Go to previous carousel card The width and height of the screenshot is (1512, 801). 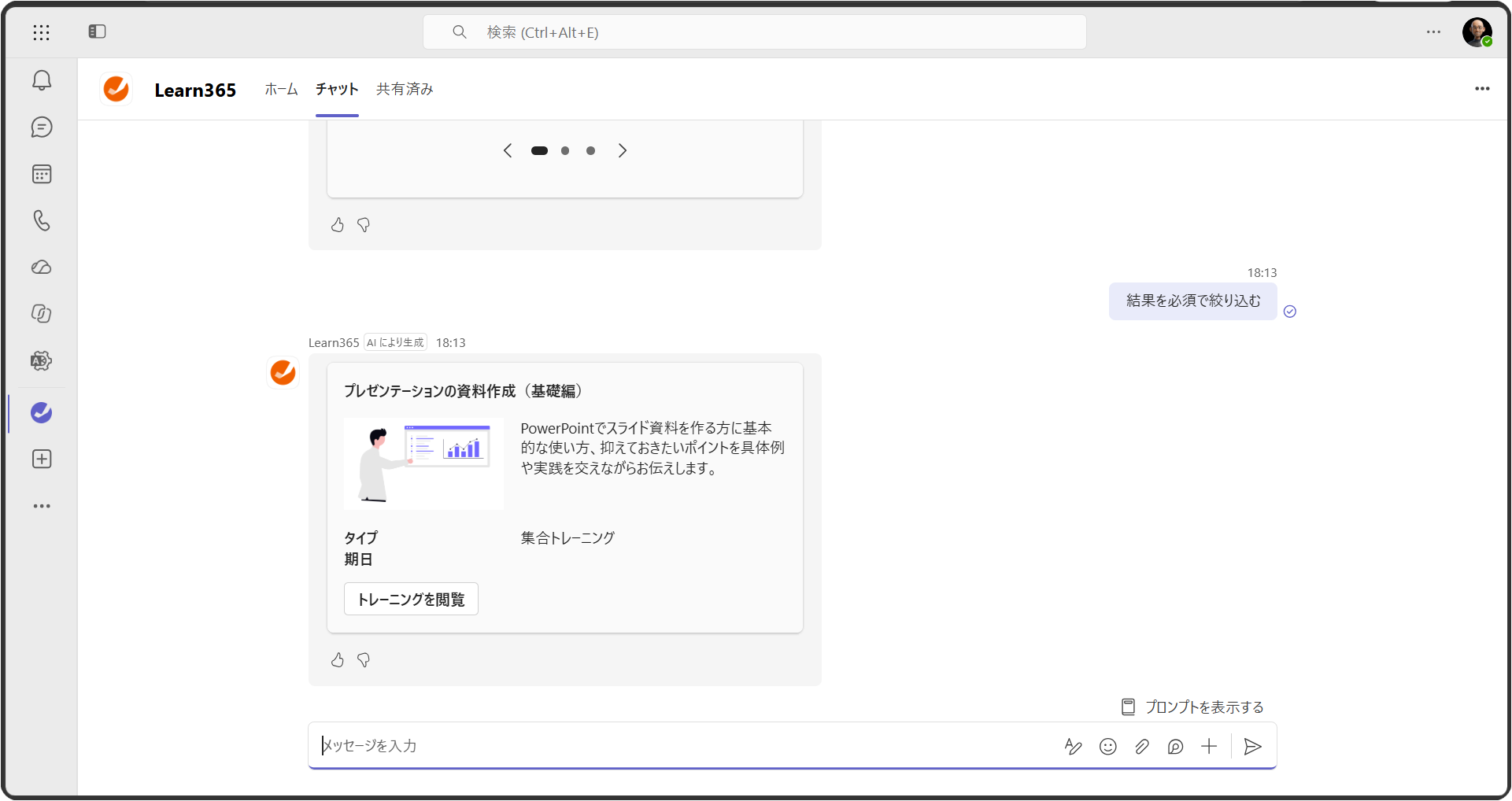[x=508, y=150]
